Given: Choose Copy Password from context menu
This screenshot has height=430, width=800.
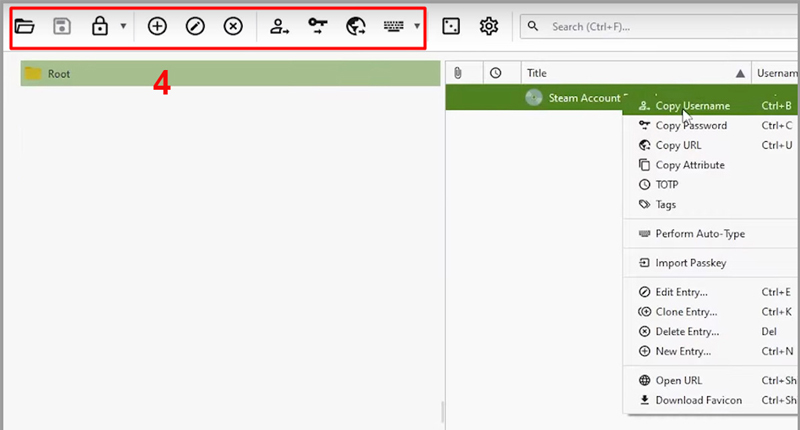Looking at the screenshot, I should (x=691, y=126).
